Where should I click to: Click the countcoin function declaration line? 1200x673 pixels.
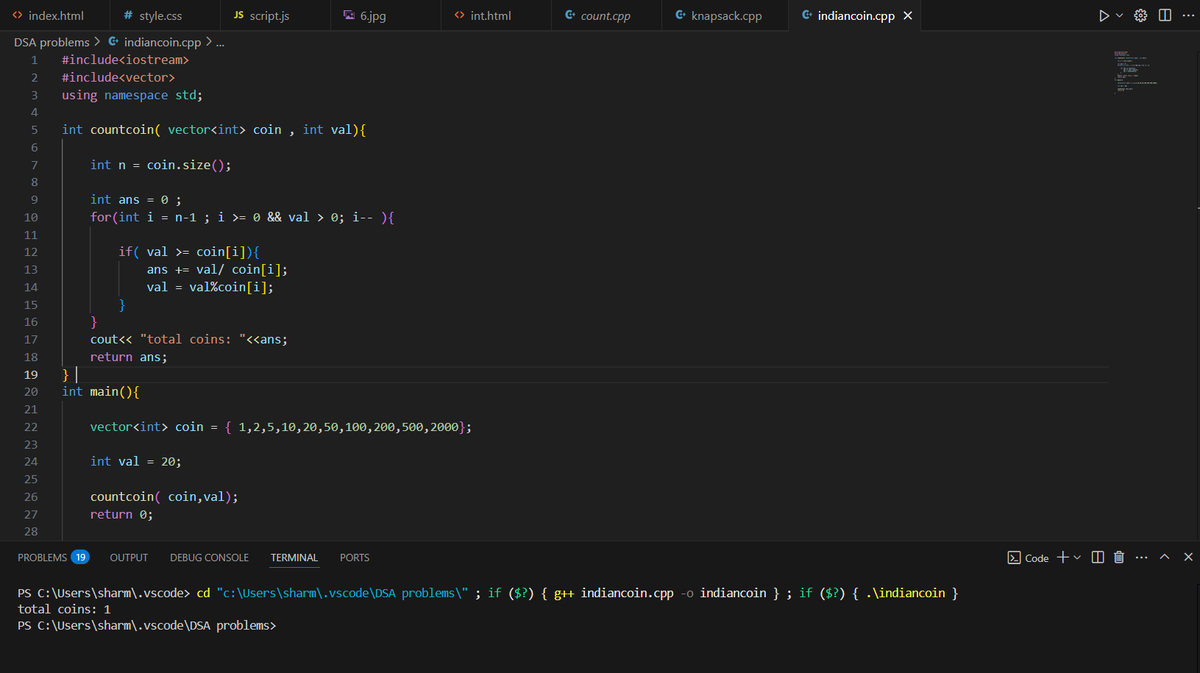click(x=213, y=130)
